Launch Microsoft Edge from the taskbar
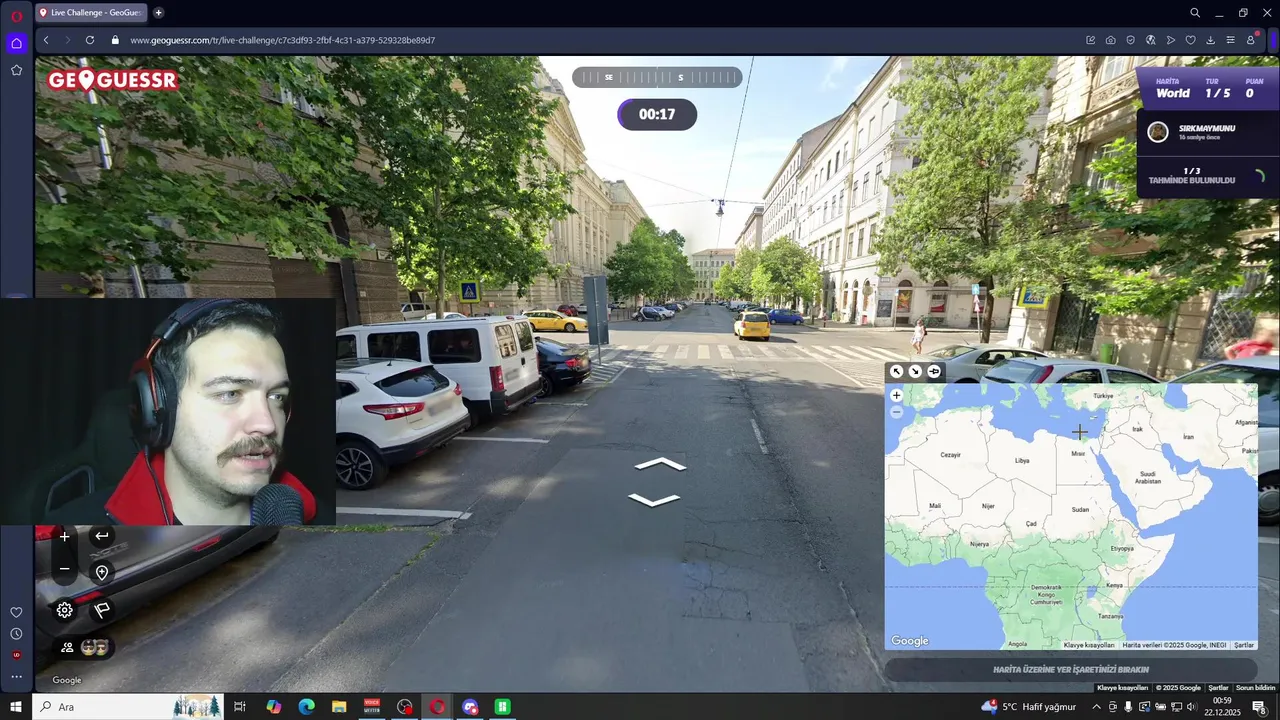 [x=306, y=707]
